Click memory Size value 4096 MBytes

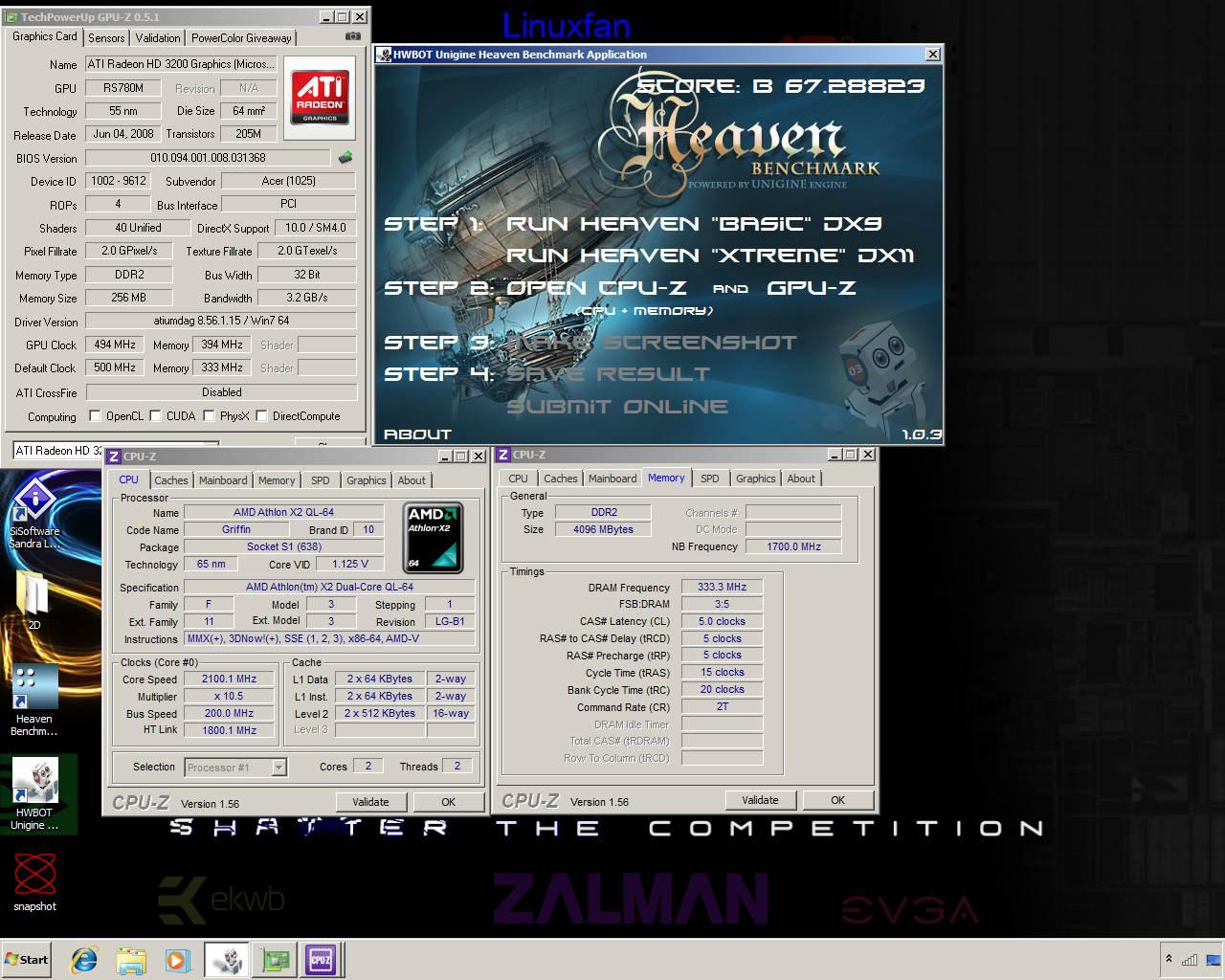pos(603,529)
